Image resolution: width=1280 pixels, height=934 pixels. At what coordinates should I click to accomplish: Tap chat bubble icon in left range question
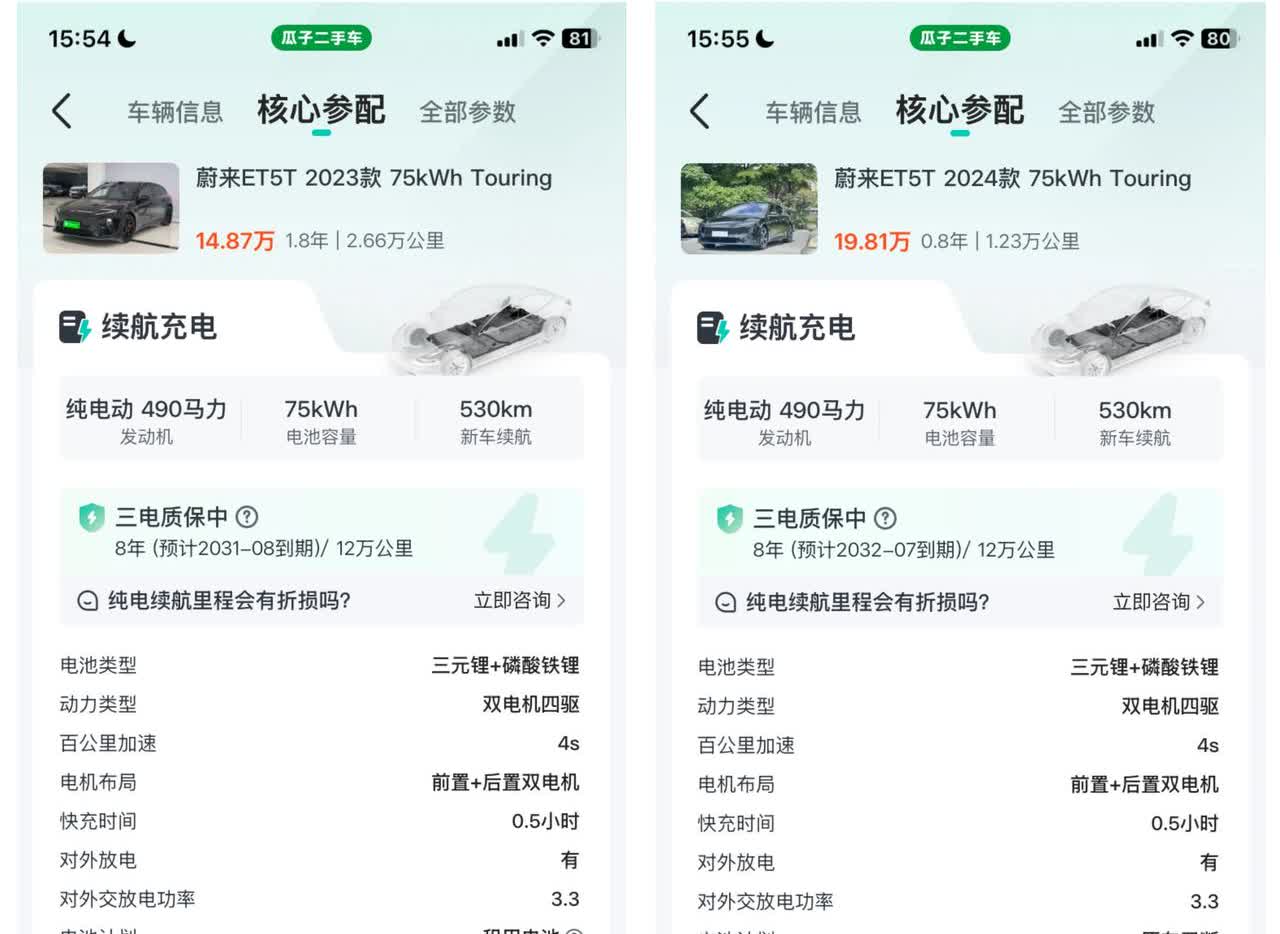click(88, 601)
